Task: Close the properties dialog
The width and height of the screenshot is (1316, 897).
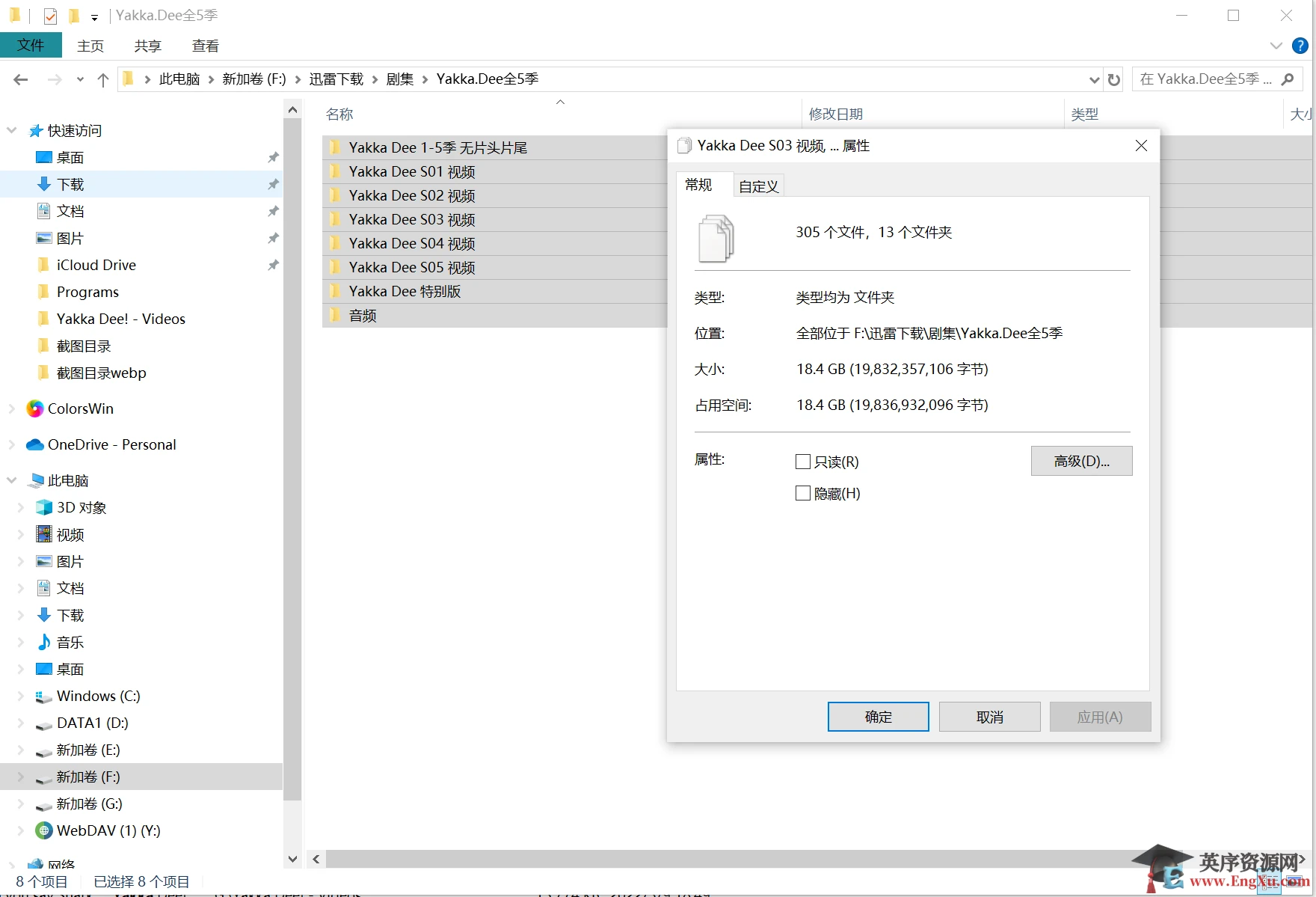Action: [1141, 146]
